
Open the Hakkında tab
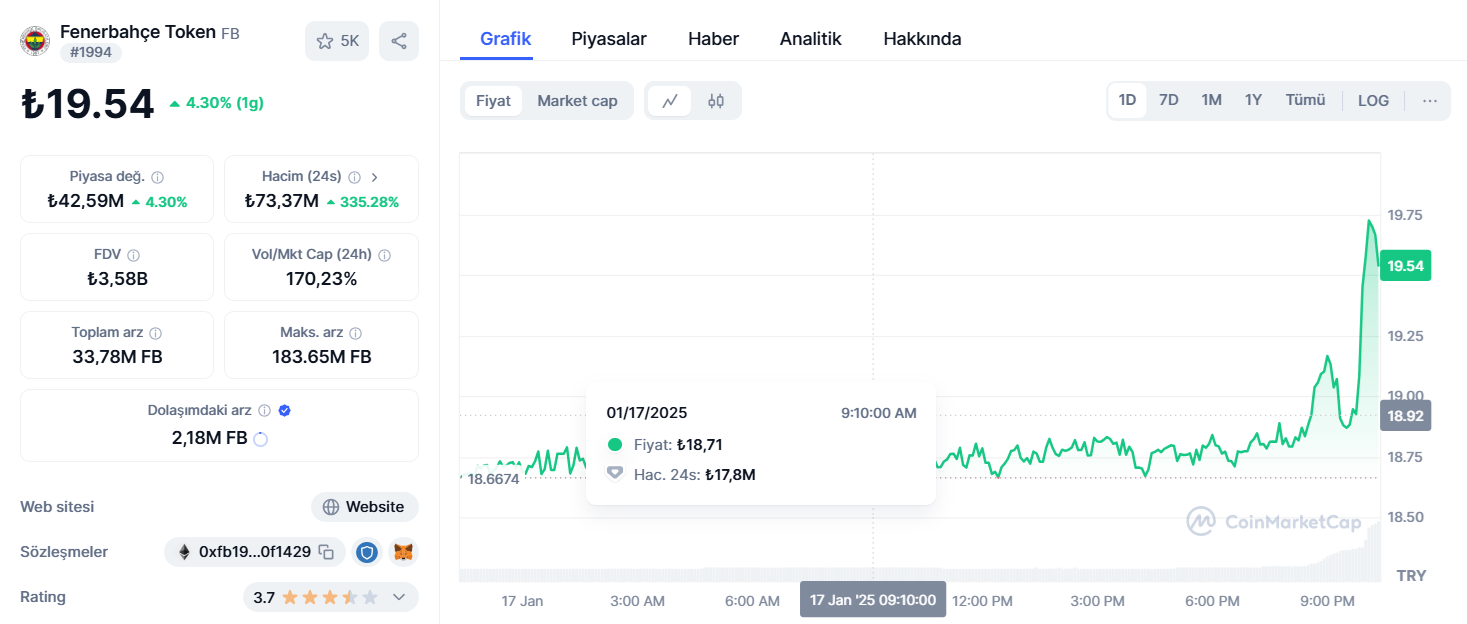point(922,39)
